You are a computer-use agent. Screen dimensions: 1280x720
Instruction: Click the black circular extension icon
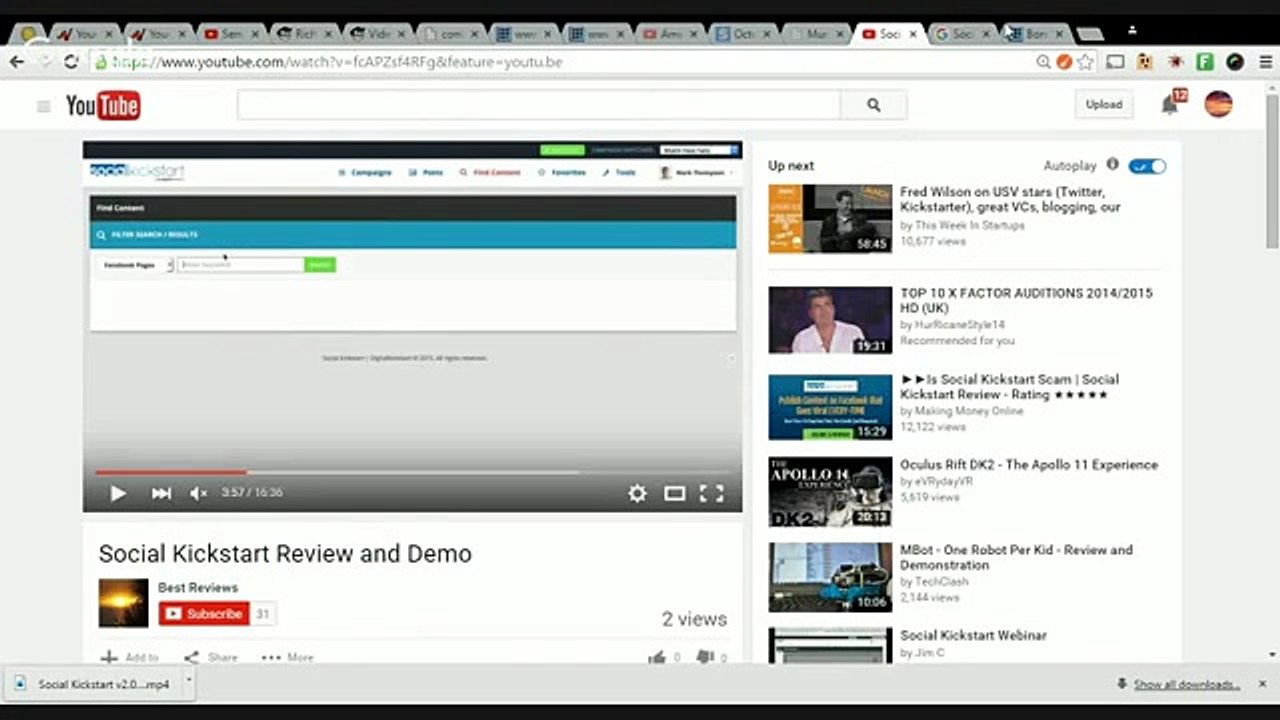[1235, 62]
